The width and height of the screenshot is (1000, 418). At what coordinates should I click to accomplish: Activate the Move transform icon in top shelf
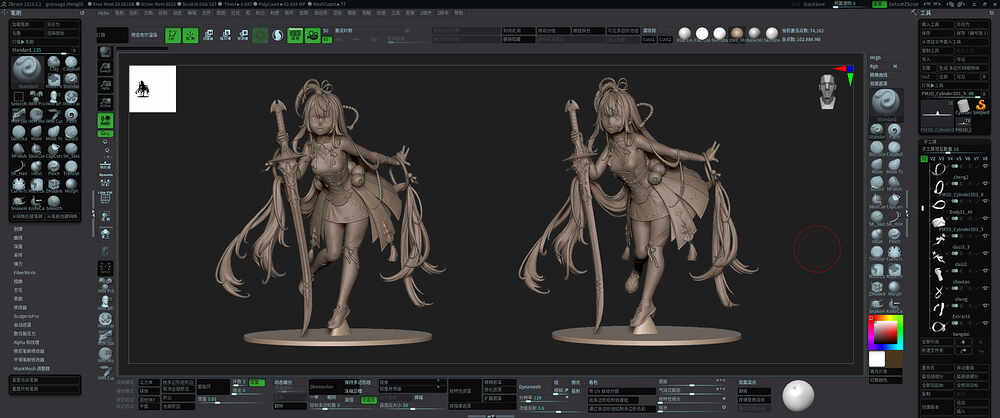pos(208,35)
